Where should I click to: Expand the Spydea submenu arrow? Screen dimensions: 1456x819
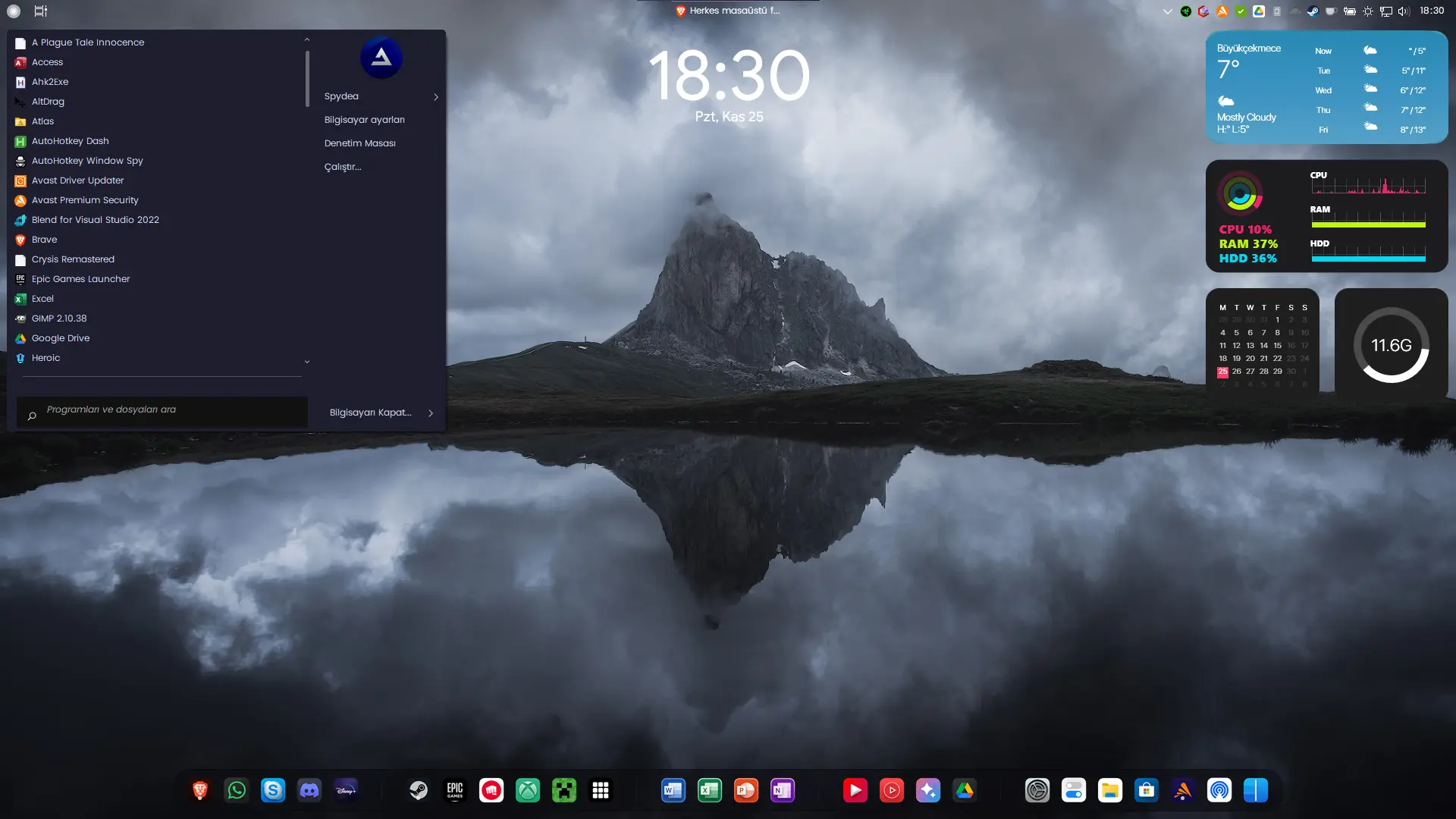[436, 97]
